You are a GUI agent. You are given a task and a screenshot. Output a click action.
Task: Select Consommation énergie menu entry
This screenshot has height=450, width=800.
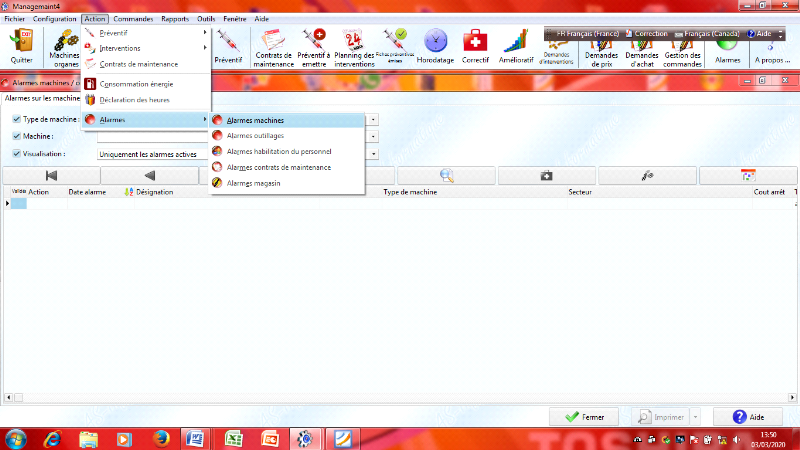146,84
